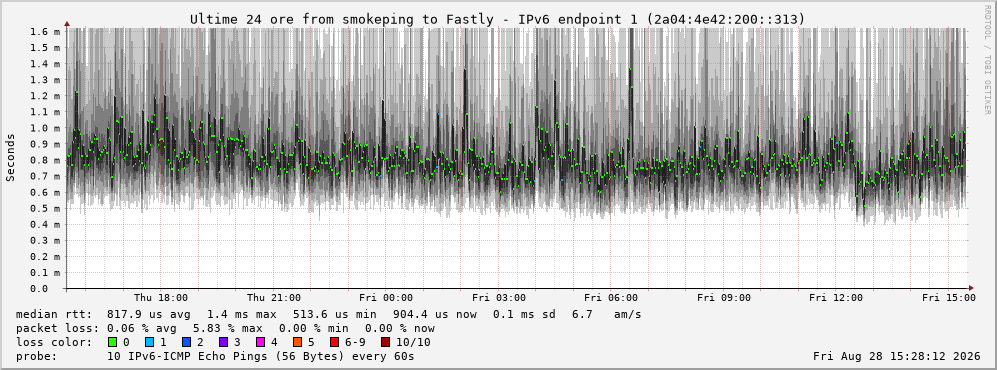Click the Fri Aug 28 15:28:12 2026 timestamp
Image resolution: width=997 pixels, height=370 pixels.
coord(897,356)
